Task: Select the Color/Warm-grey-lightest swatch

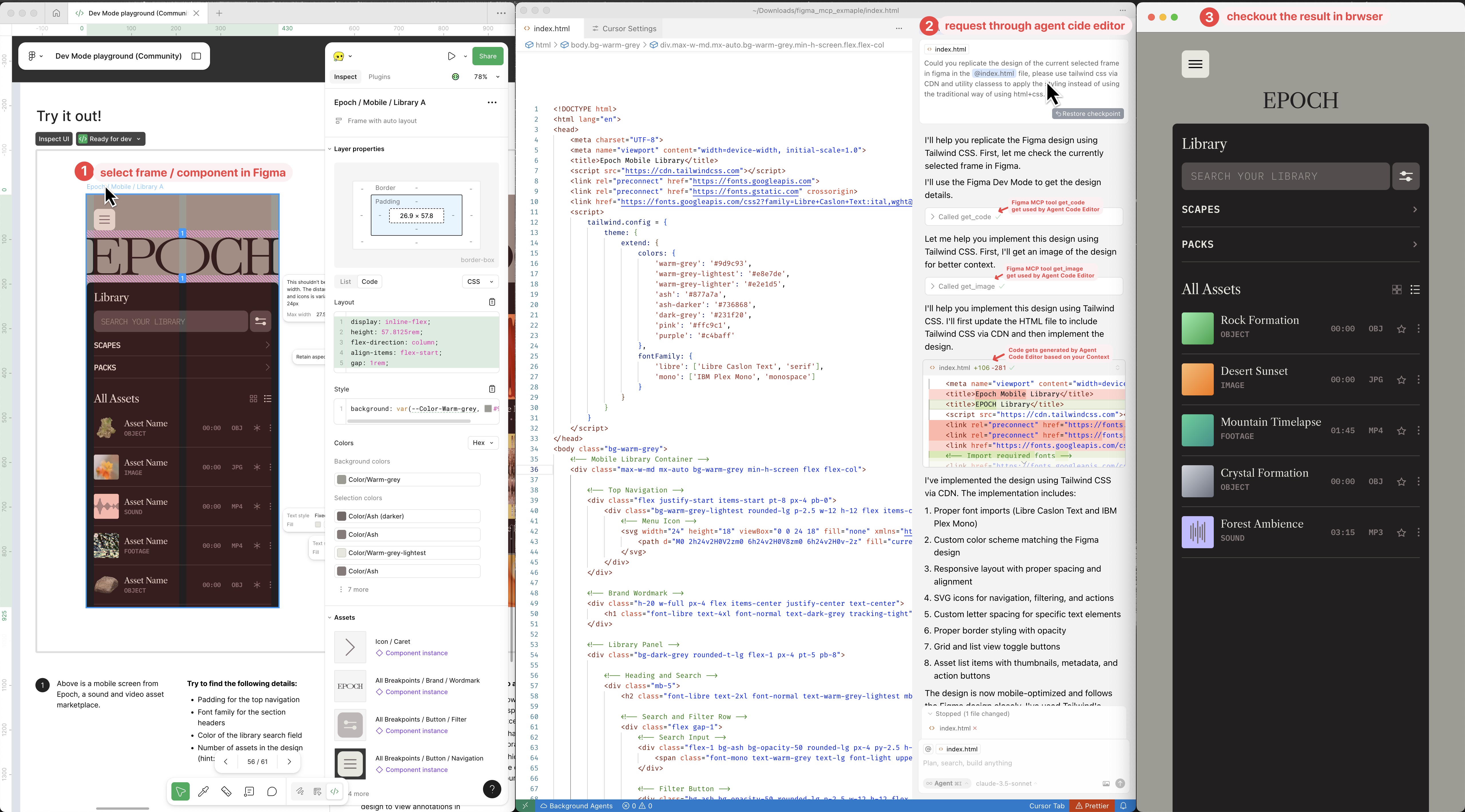Action: coord(407,553)
